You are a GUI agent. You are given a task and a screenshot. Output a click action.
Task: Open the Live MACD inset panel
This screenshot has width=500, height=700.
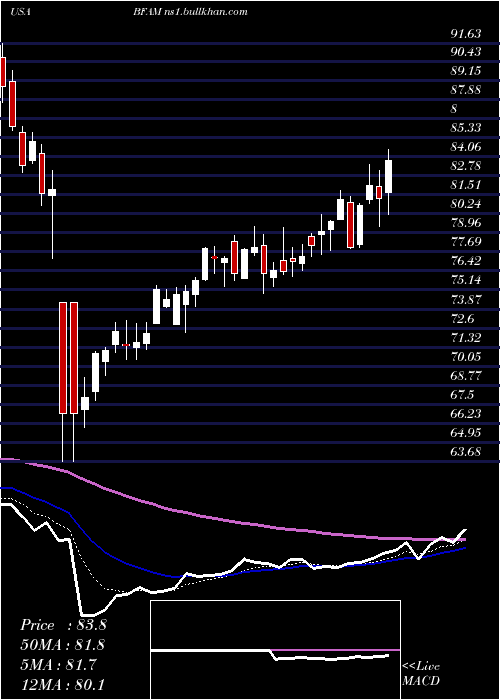coord(275,650)
